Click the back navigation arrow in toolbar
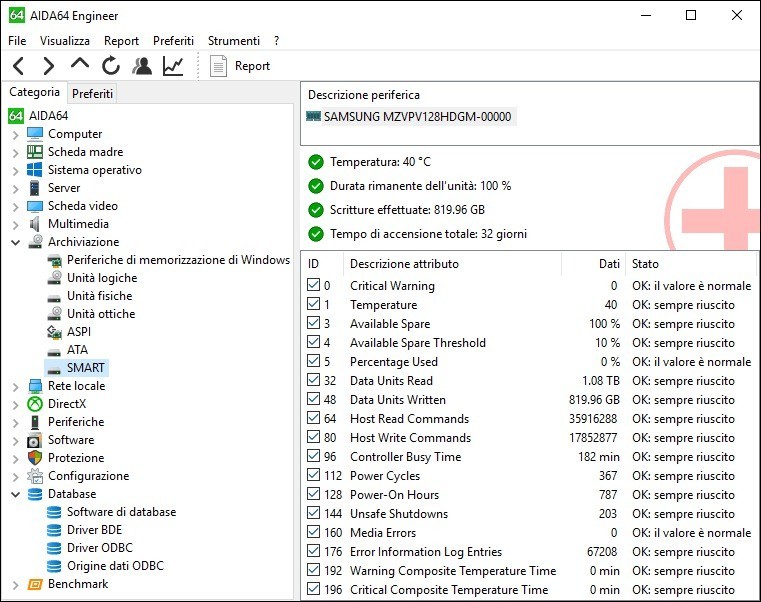This screenshot has height=602, width=761. 18,66
